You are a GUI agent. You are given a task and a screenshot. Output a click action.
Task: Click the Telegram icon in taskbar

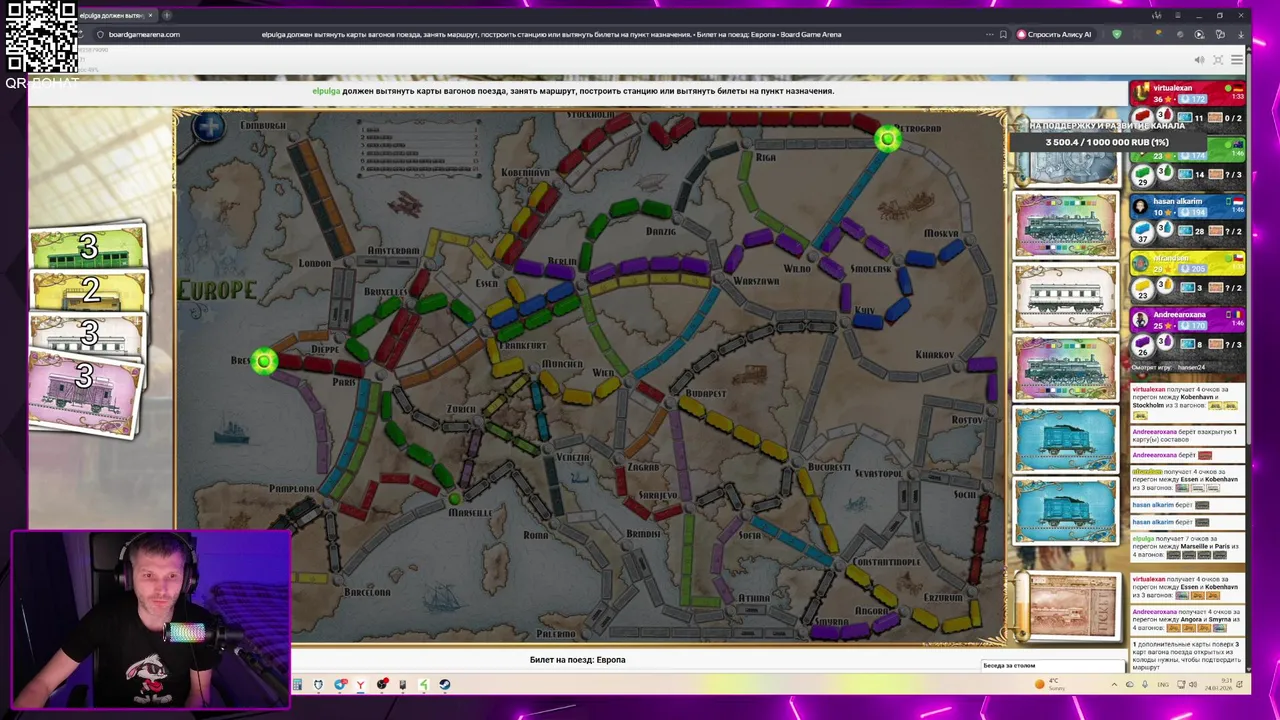click(x=340, y=685)
